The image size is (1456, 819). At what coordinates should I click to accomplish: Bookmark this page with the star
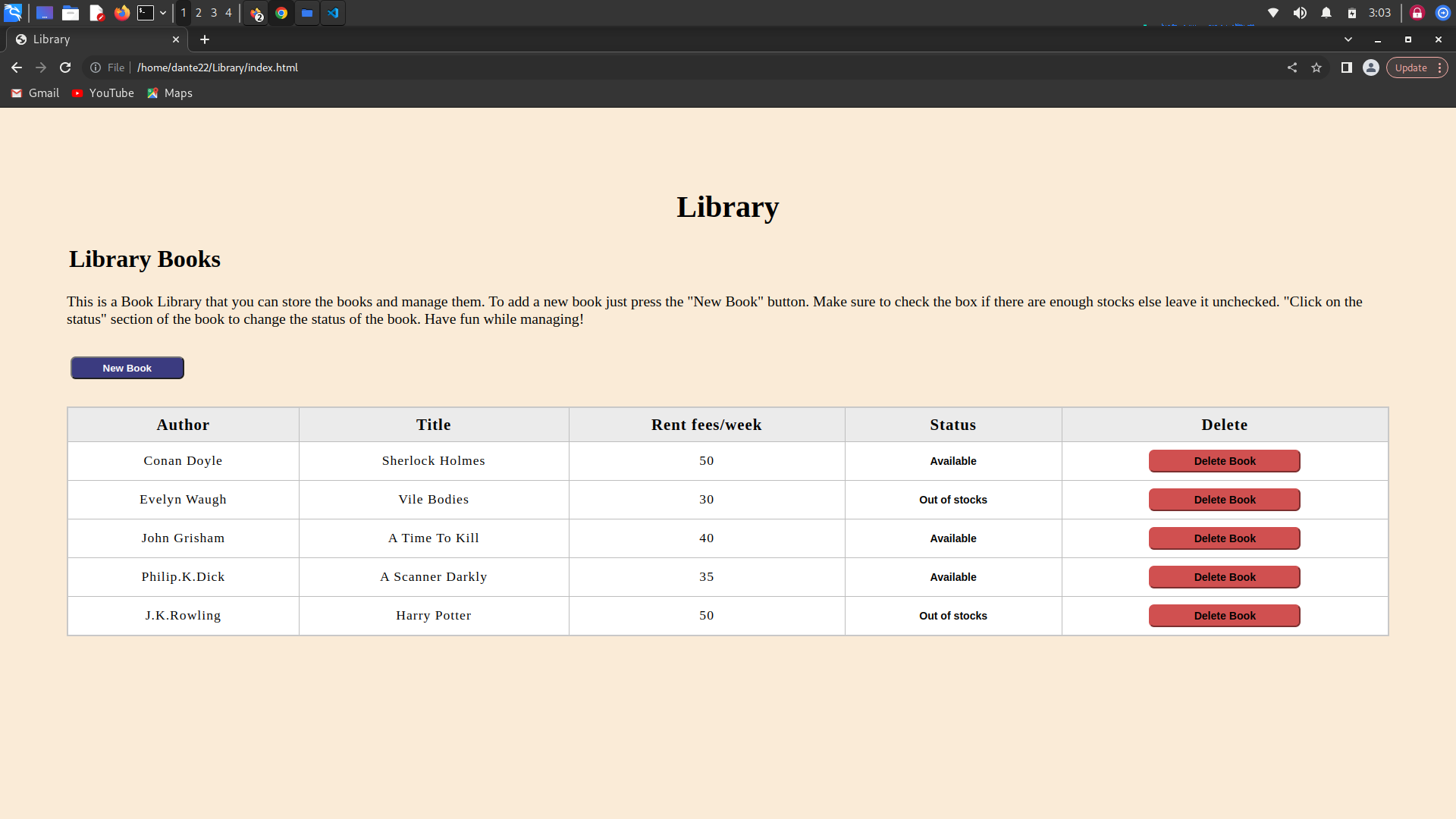click(x=1317, y=67)
